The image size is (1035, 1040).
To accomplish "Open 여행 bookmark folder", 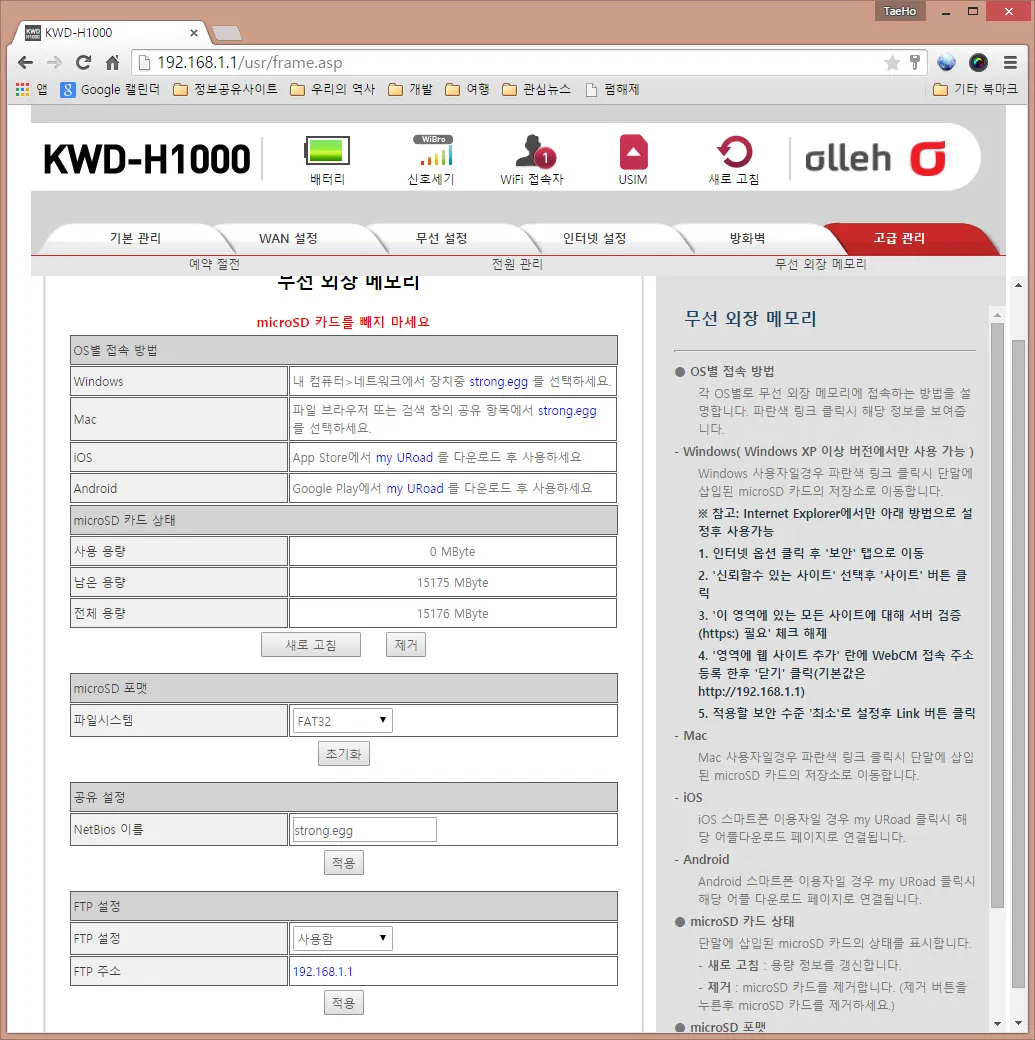I will click(x=467, y=89).
